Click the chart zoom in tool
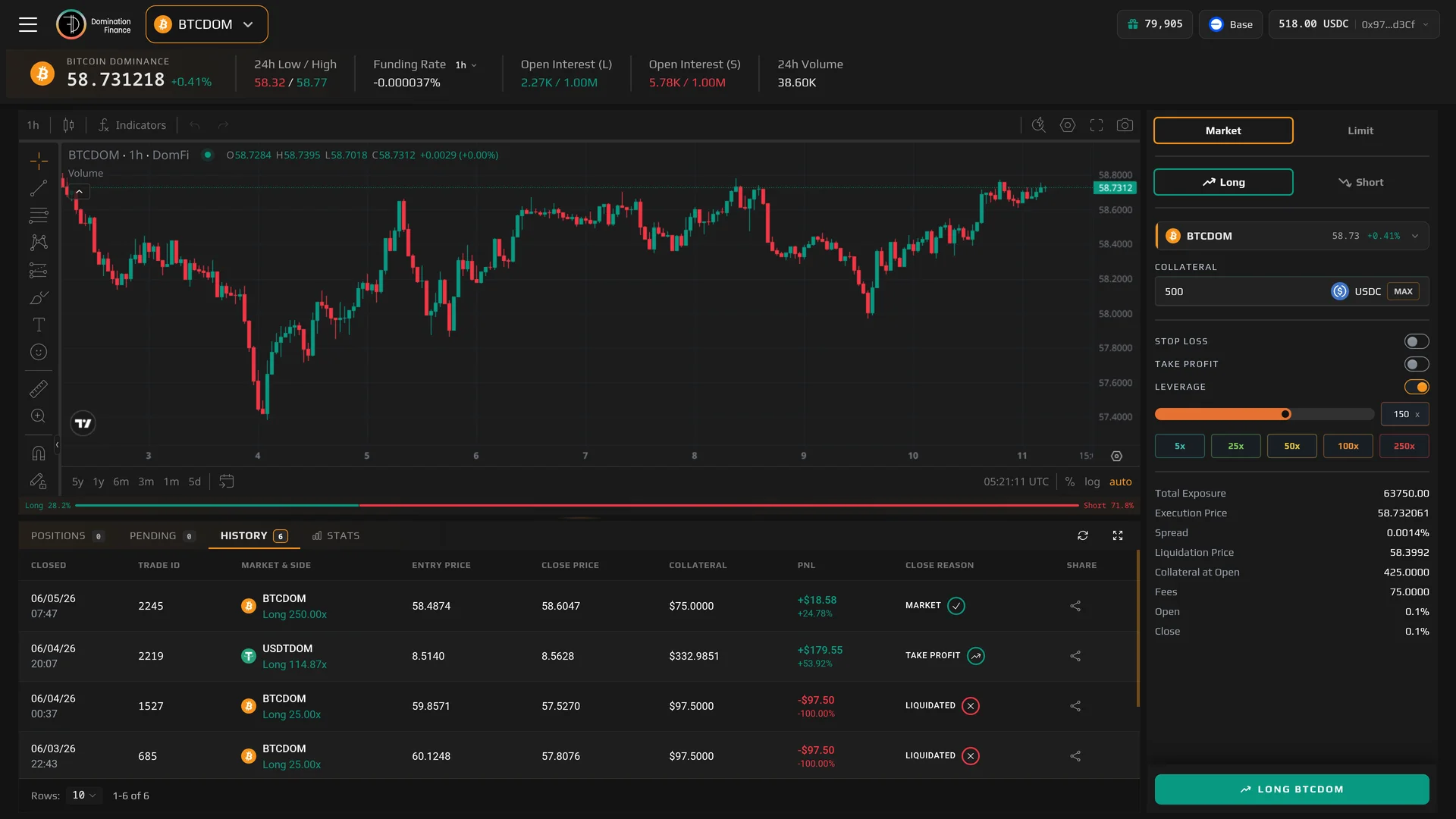Viewport: 1456px width, 819px height. click(x=39, y=416)
